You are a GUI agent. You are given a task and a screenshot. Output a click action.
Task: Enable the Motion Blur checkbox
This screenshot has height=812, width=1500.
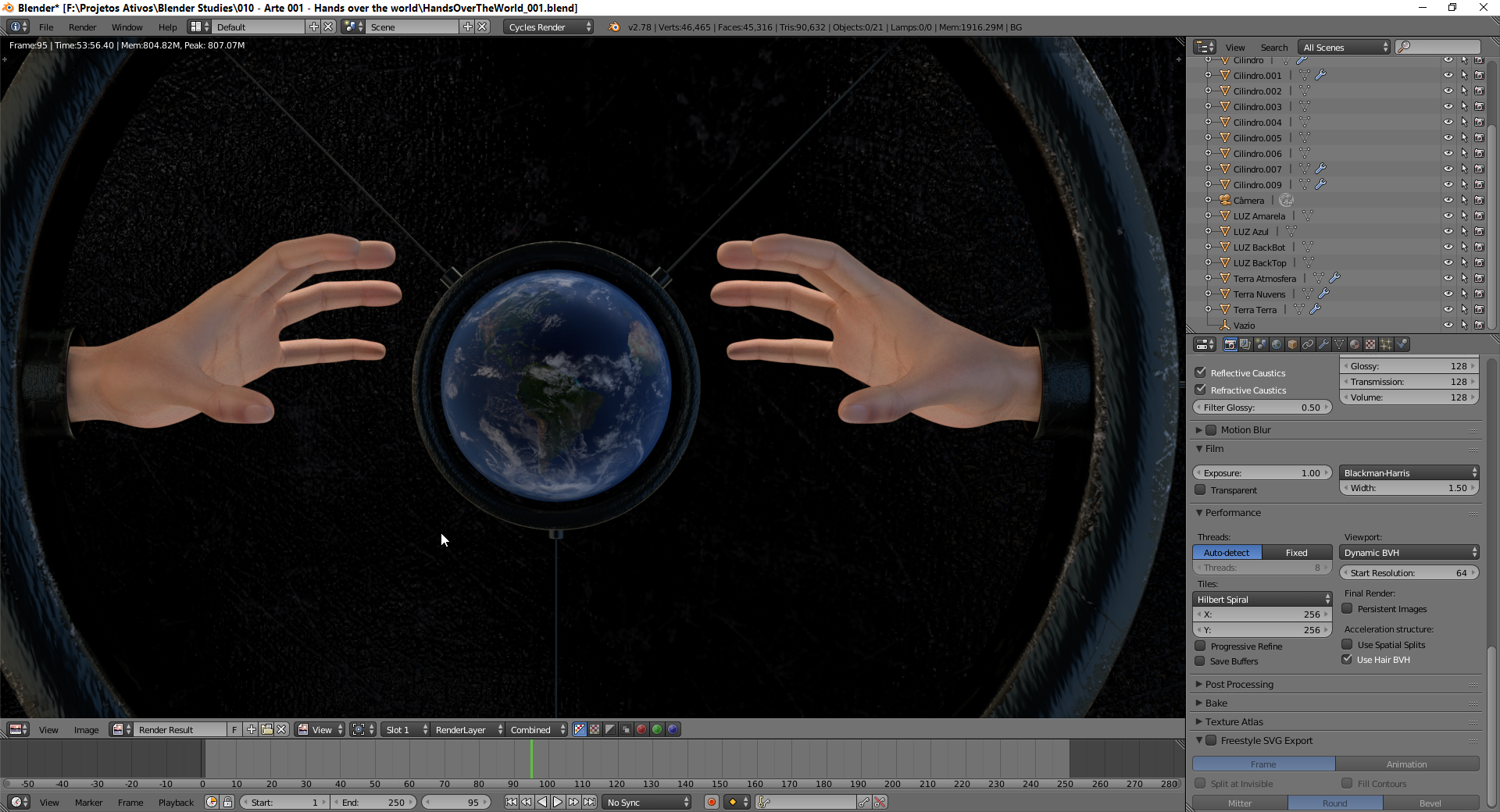tap(1211, 430)
